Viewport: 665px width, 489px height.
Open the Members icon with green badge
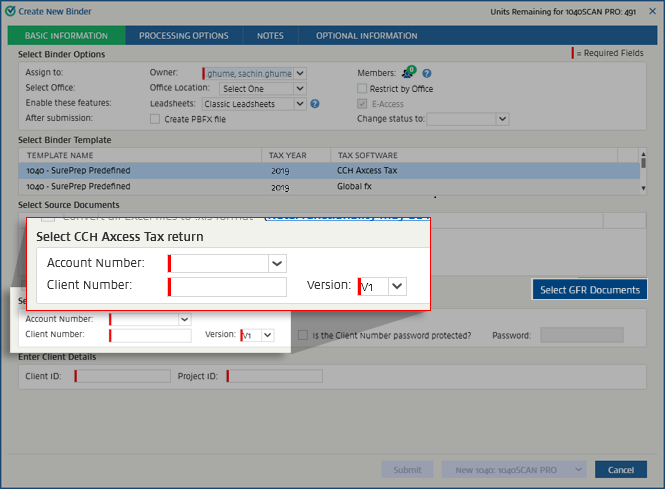click(409, 72)
